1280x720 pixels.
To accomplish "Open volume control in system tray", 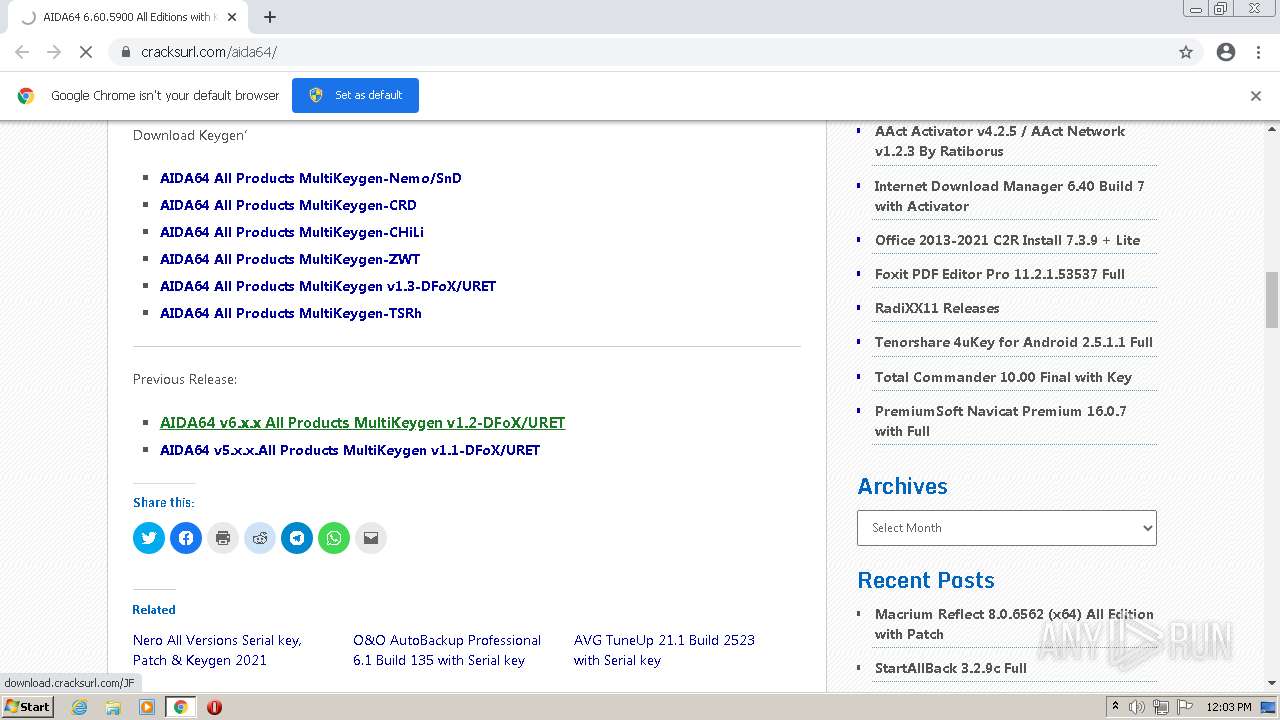I will point(1138,707).
